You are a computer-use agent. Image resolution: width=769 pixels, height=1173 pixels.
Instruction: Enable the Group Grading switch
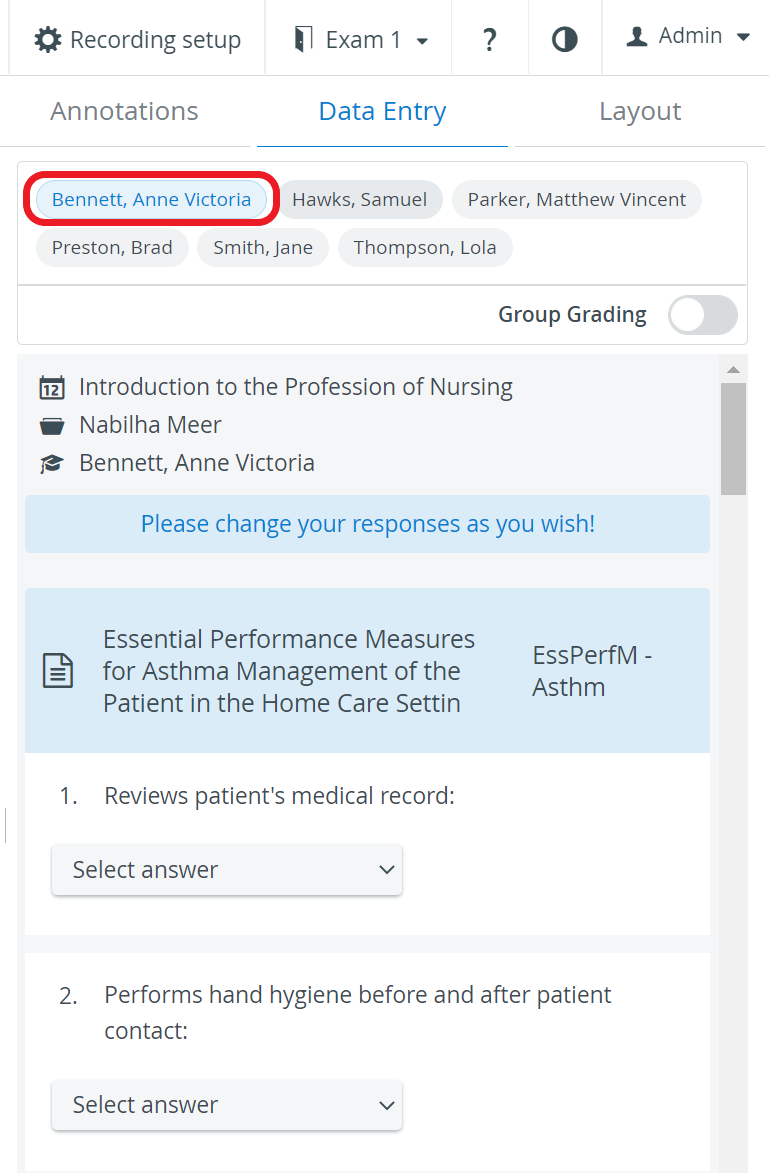click(702, 315)
